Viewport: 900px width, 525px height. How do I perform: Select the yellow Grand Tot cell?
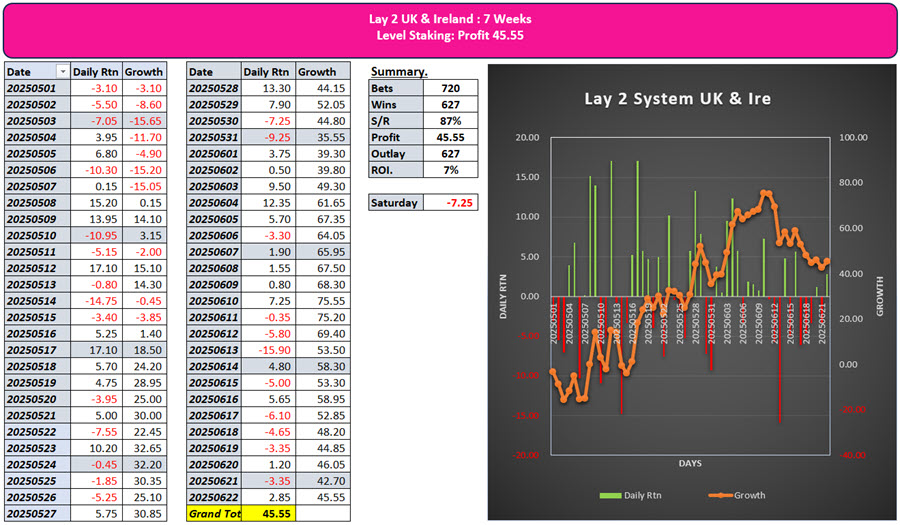214,513
